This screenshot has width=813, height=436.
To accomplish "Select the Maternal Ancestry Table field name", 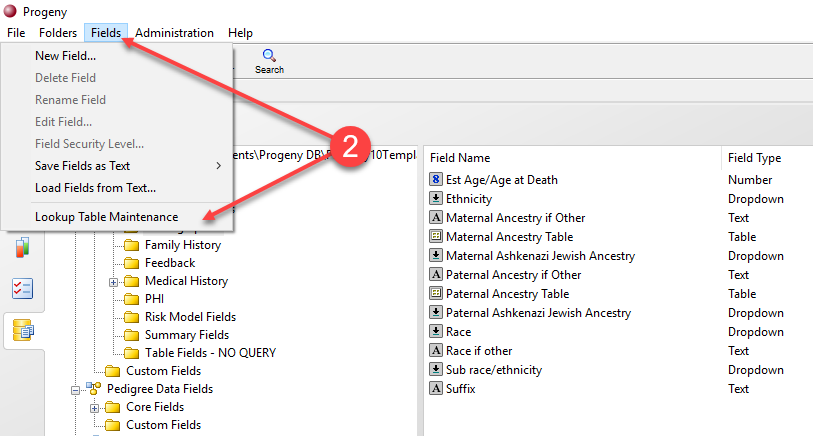I will click(509, 236).
